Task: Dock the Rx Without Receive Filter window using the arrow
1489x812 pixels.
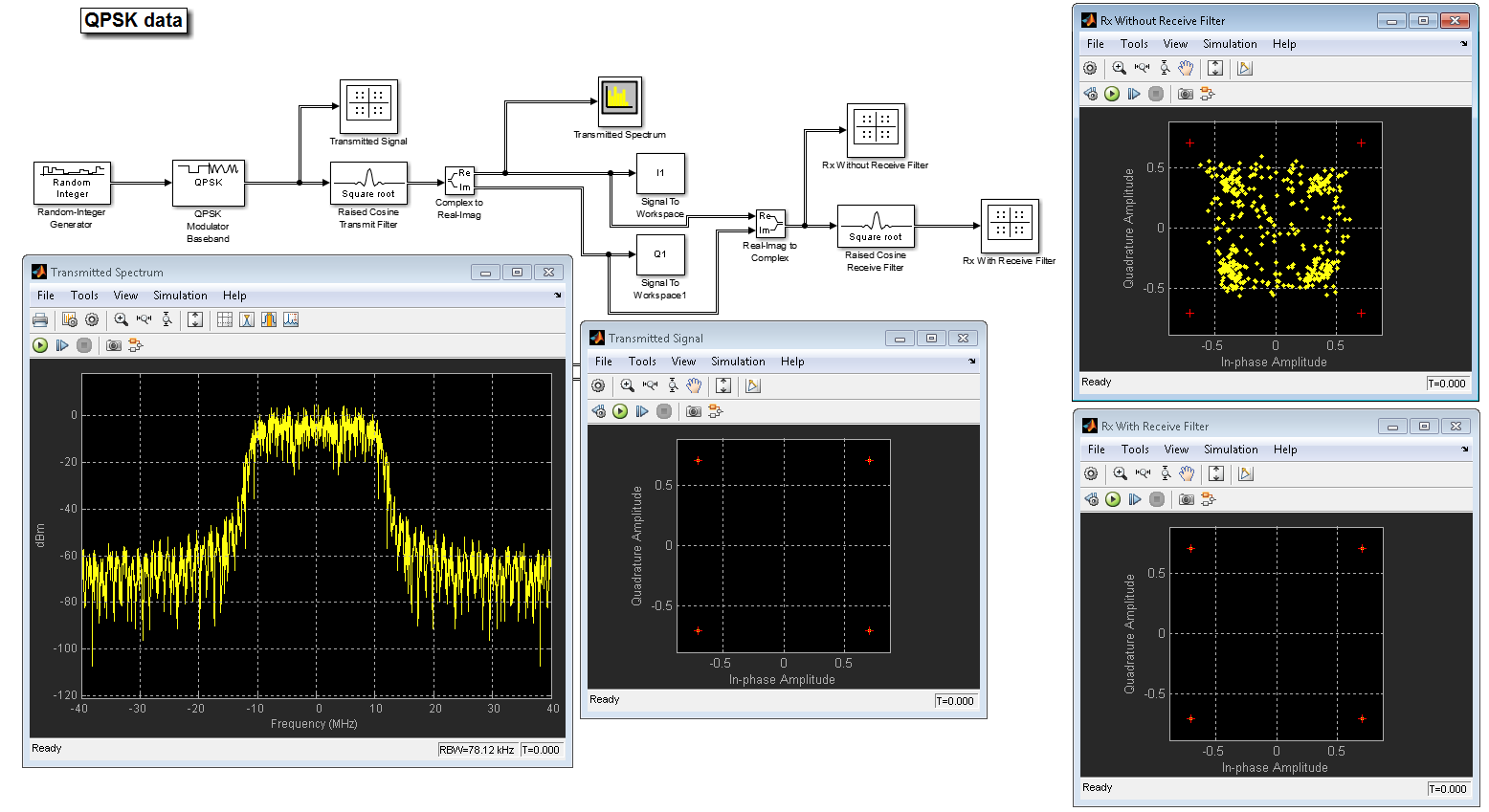Action: coord(1464,44)
